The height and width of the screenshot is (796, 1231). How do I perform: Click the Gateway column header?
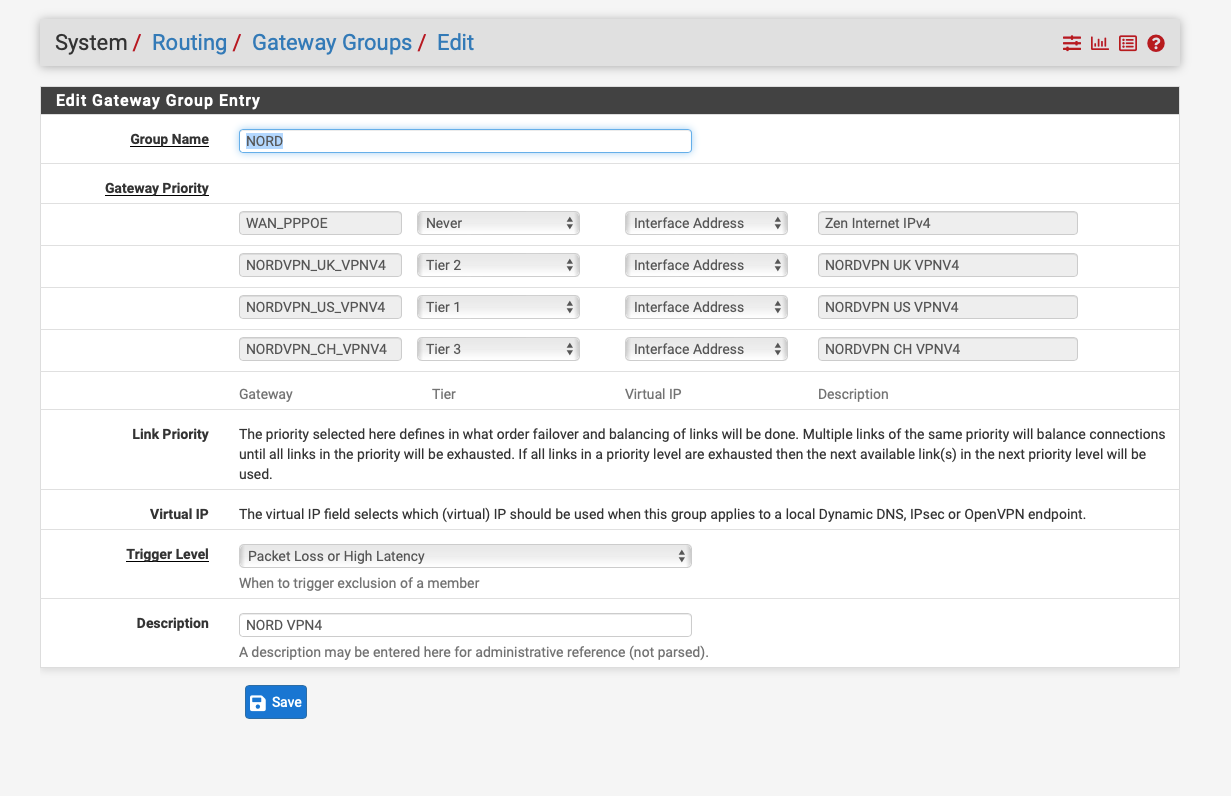266,394
